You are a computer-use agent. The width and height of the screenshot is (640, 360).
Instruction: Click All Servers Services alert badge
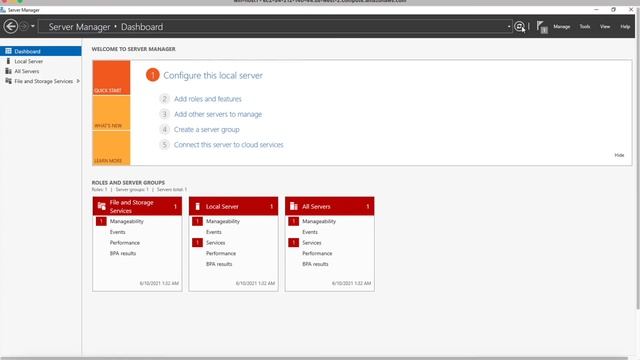pos(293,242)
